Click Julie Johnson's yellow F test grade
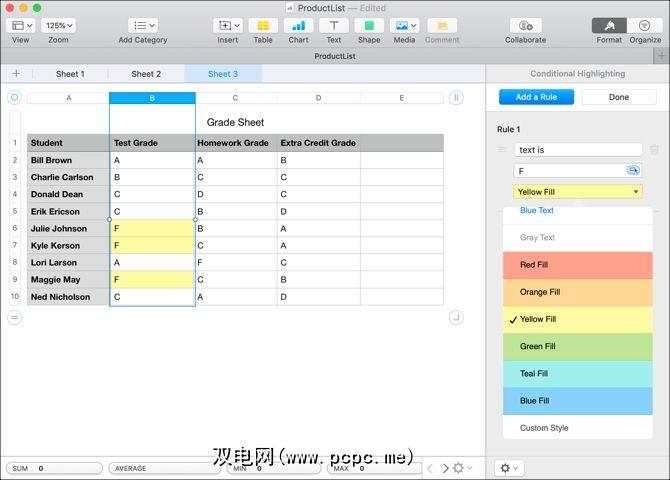670x480 pixels. 152,229
